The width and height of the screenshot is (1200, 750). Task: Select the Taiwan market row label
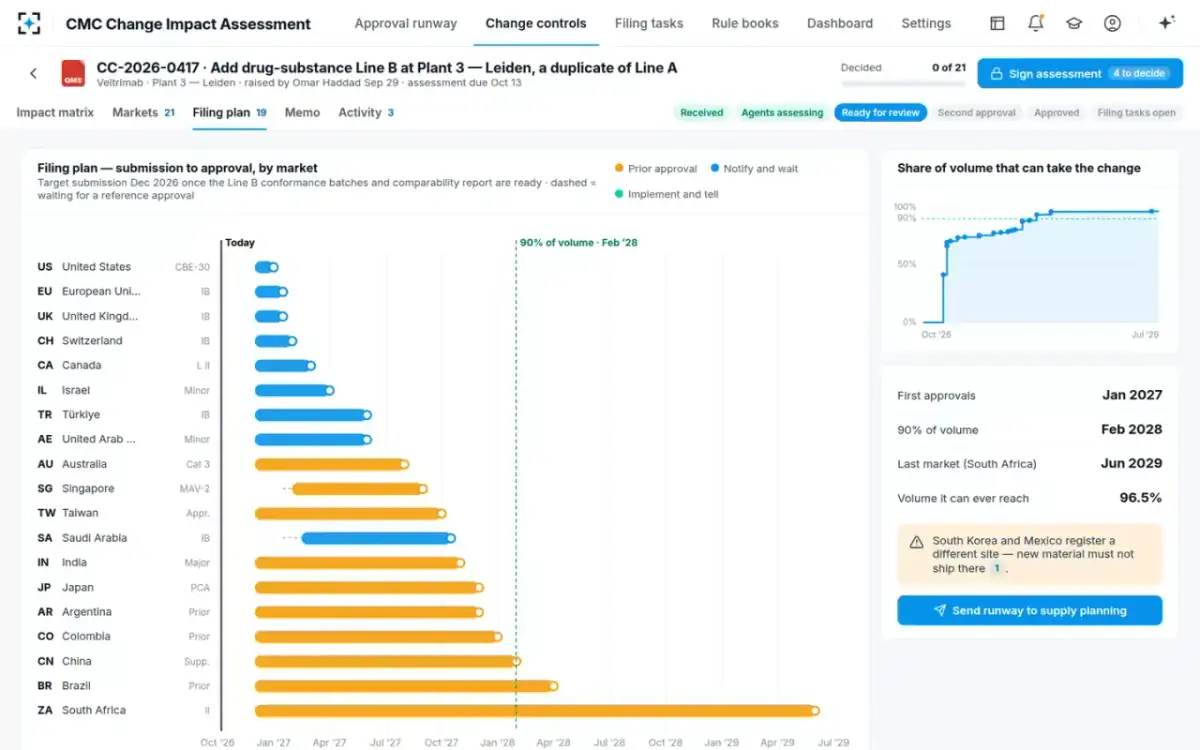tap(80, 513)
